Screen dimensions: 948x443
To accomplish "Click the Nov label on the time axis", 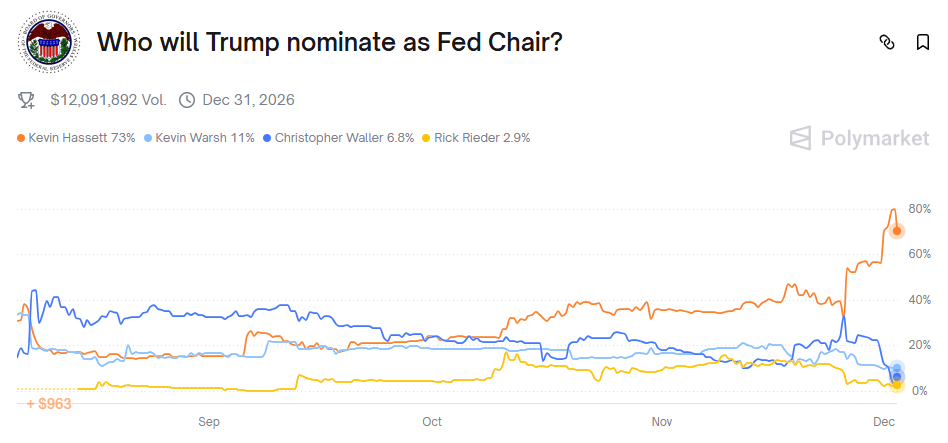I will [x=662, y=422].
